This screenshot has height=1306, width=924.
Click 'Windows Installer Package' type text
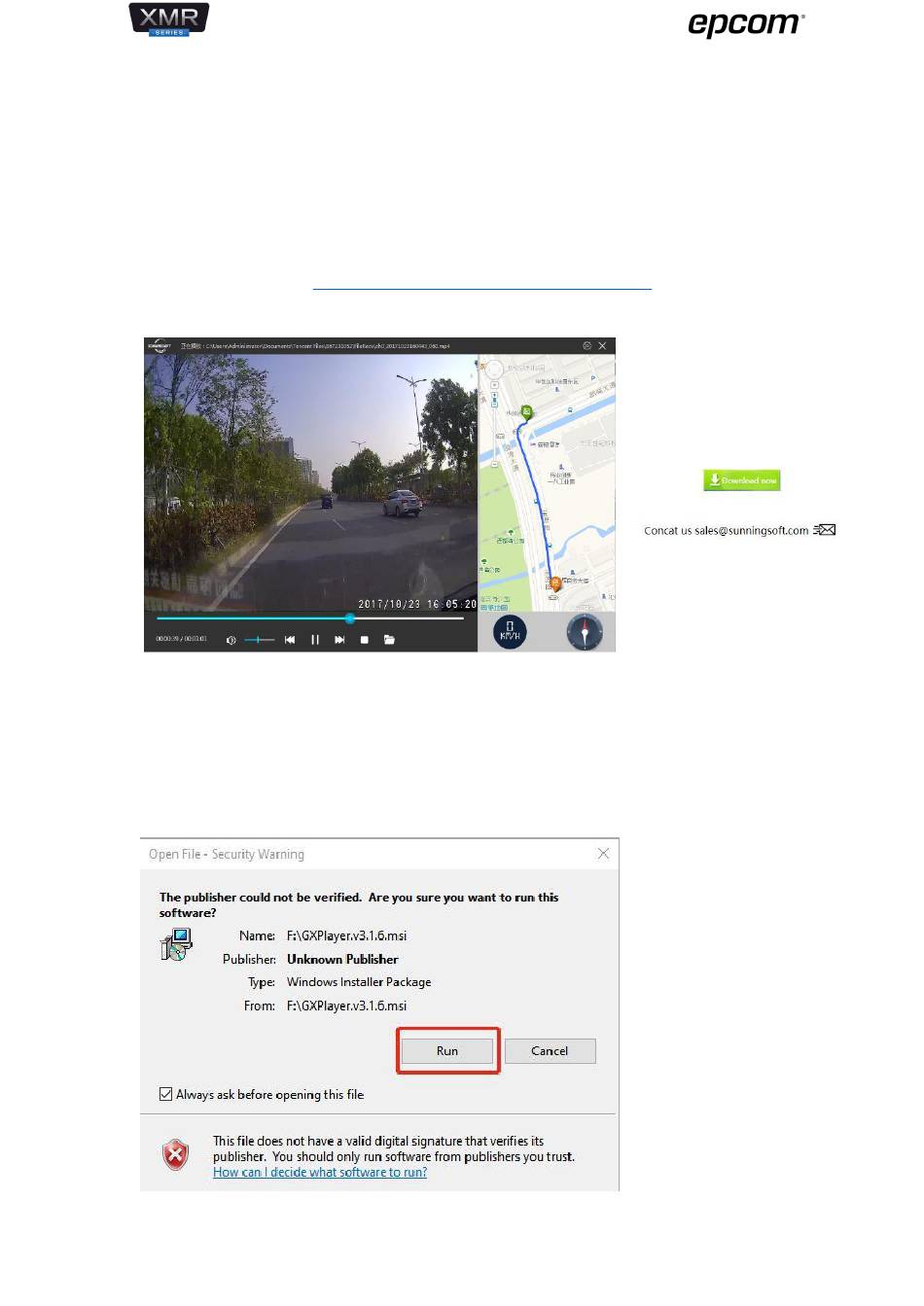[x=359, y=982]
